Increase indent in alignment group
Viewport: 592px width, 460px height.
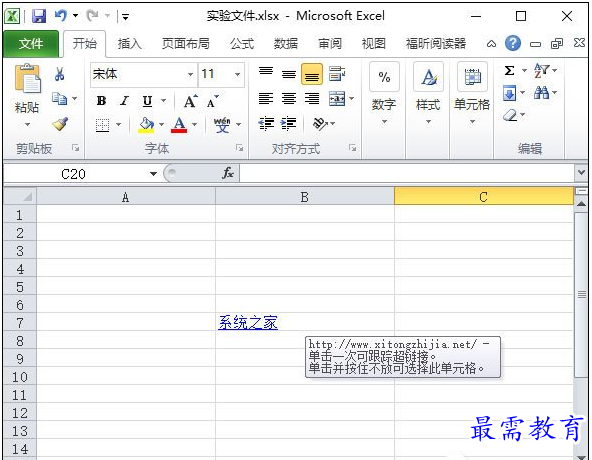(x=289, y=123)
